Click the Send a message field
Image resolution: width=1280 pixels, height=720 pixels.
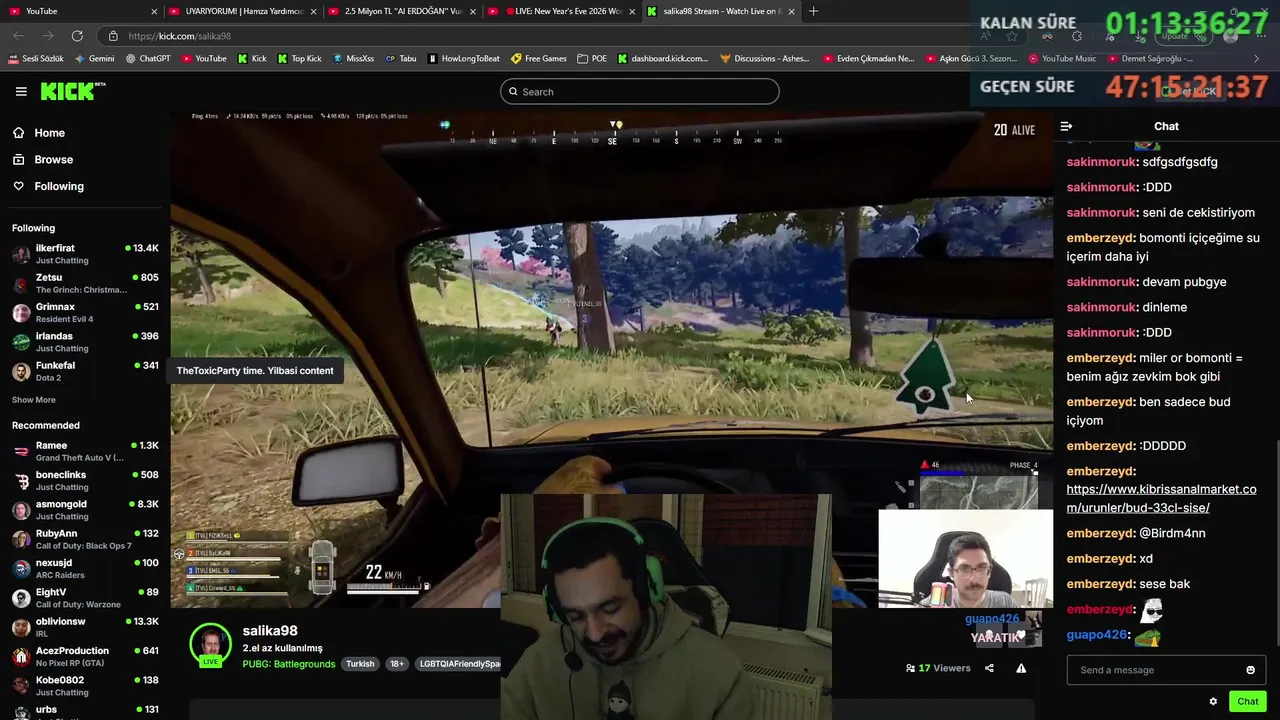[x=1155, y=670]
